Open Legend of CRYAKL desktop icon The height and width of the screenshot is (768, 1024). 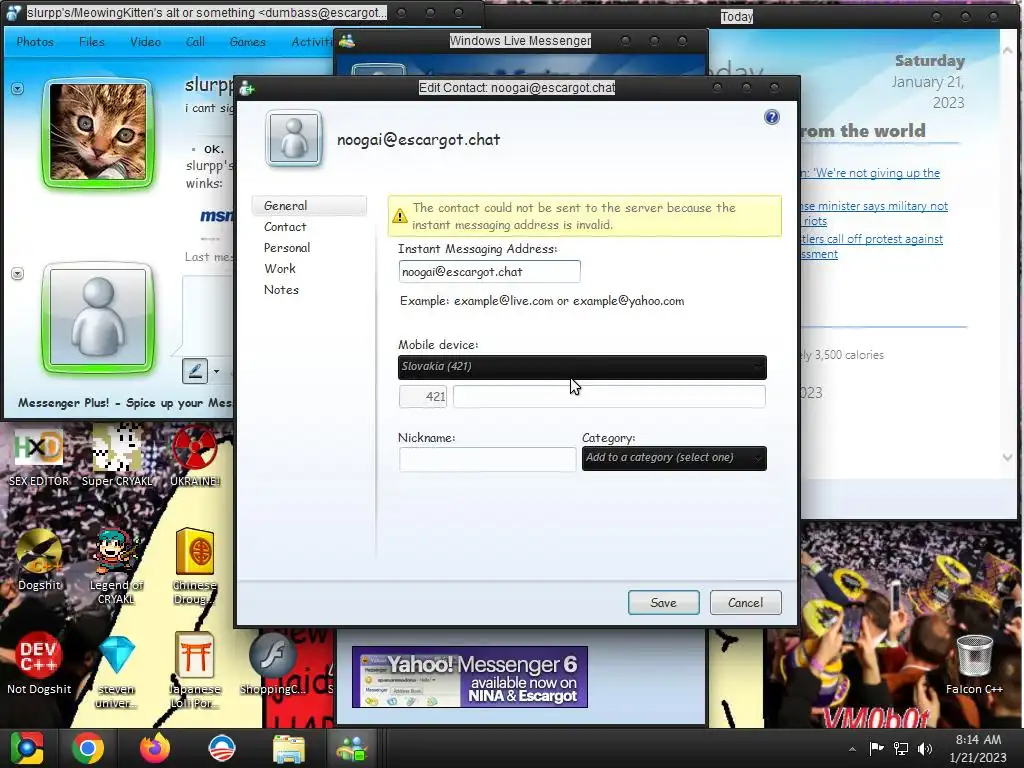coord(116,566)
